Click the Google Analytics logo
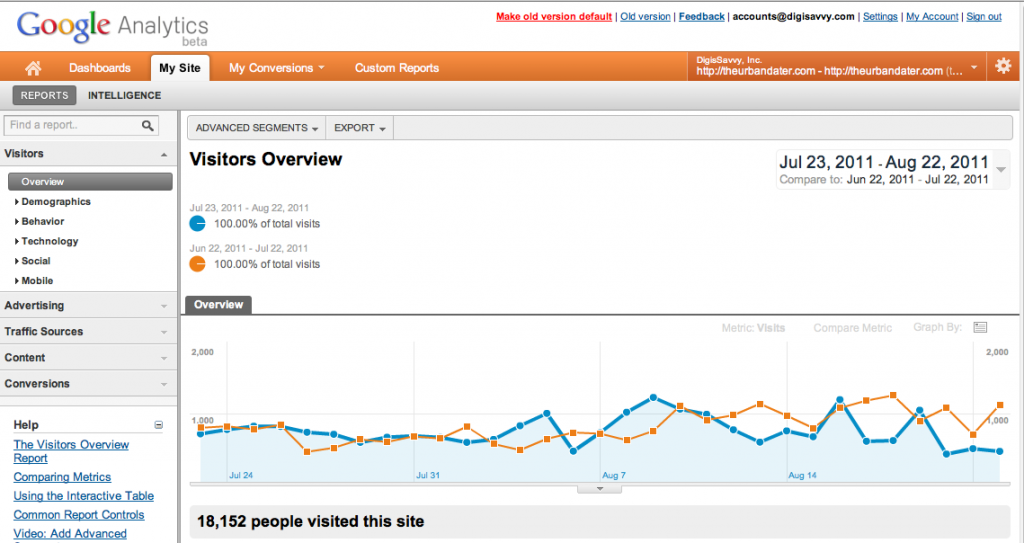1024x543 pixels. tap(112, 29)
